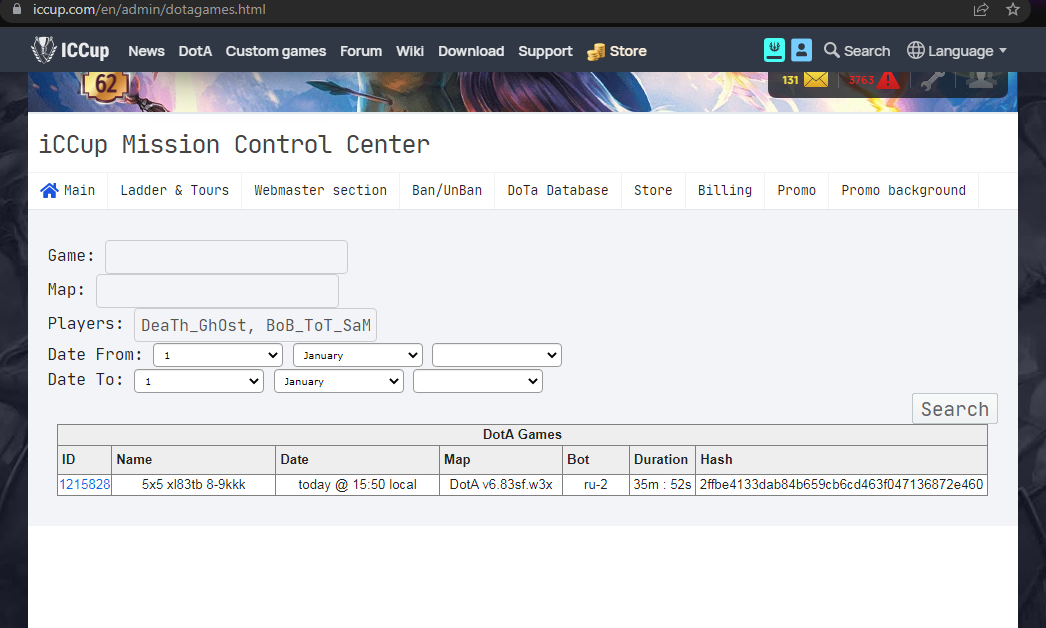The image size is (1046, 628).
Task: Open the Language globe menu
Action: pos(957,51)
